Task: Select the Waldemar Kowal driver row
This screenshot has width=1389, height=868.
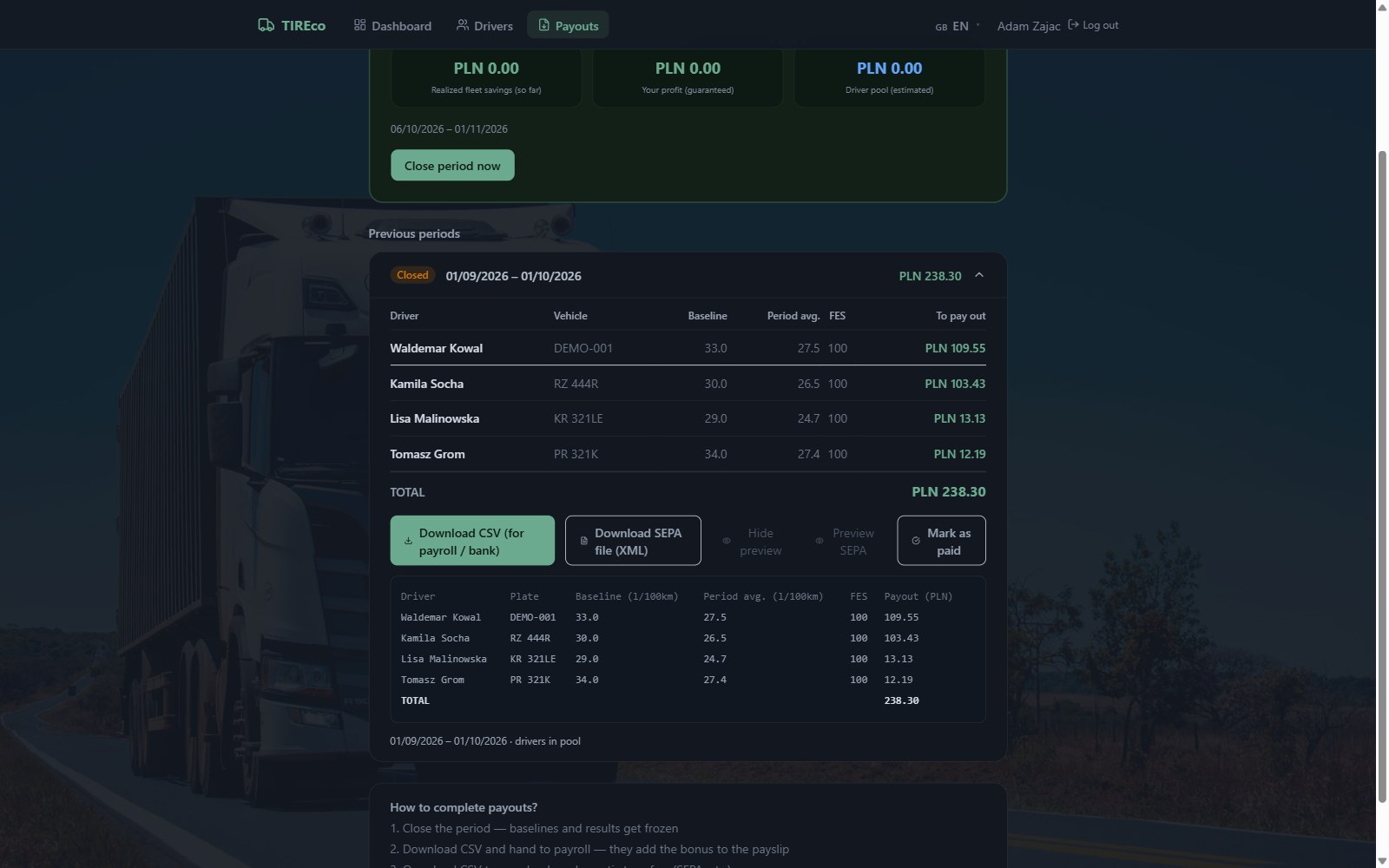Action: click(688, 348)
